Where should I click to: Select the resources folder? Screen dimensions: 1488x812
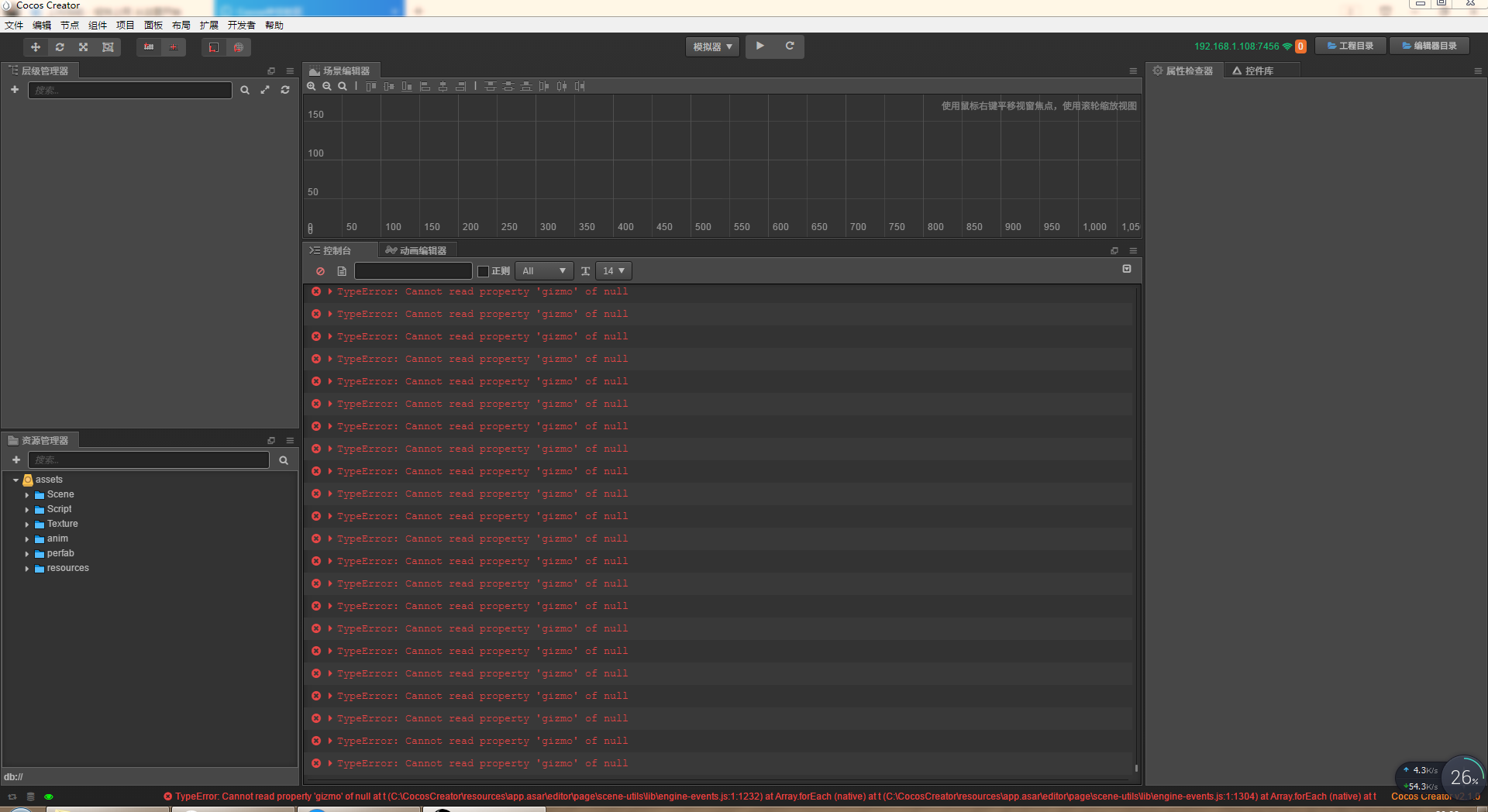67,569
